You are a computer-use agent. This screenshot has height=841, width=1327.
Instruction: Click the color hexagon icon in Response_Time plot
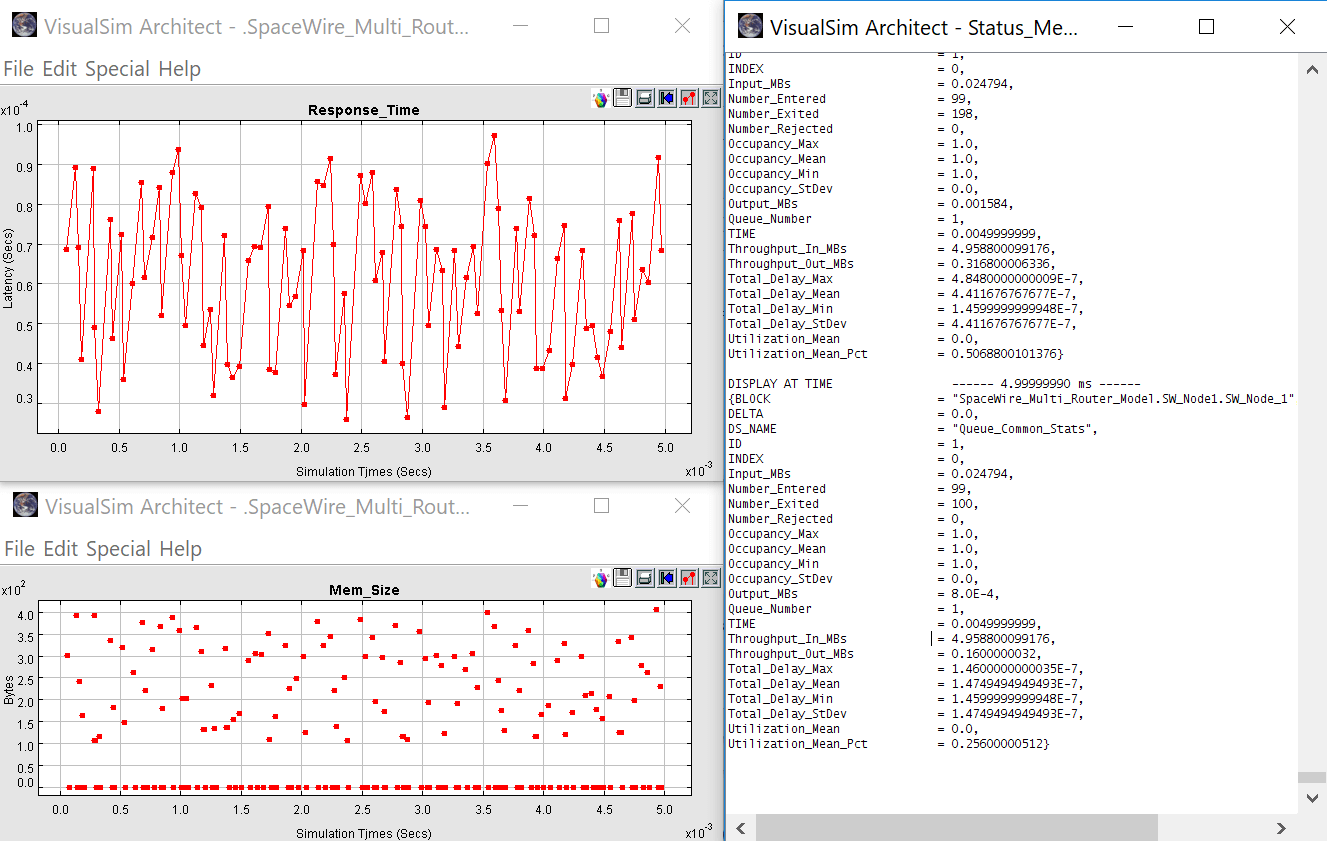click(600, 98)
